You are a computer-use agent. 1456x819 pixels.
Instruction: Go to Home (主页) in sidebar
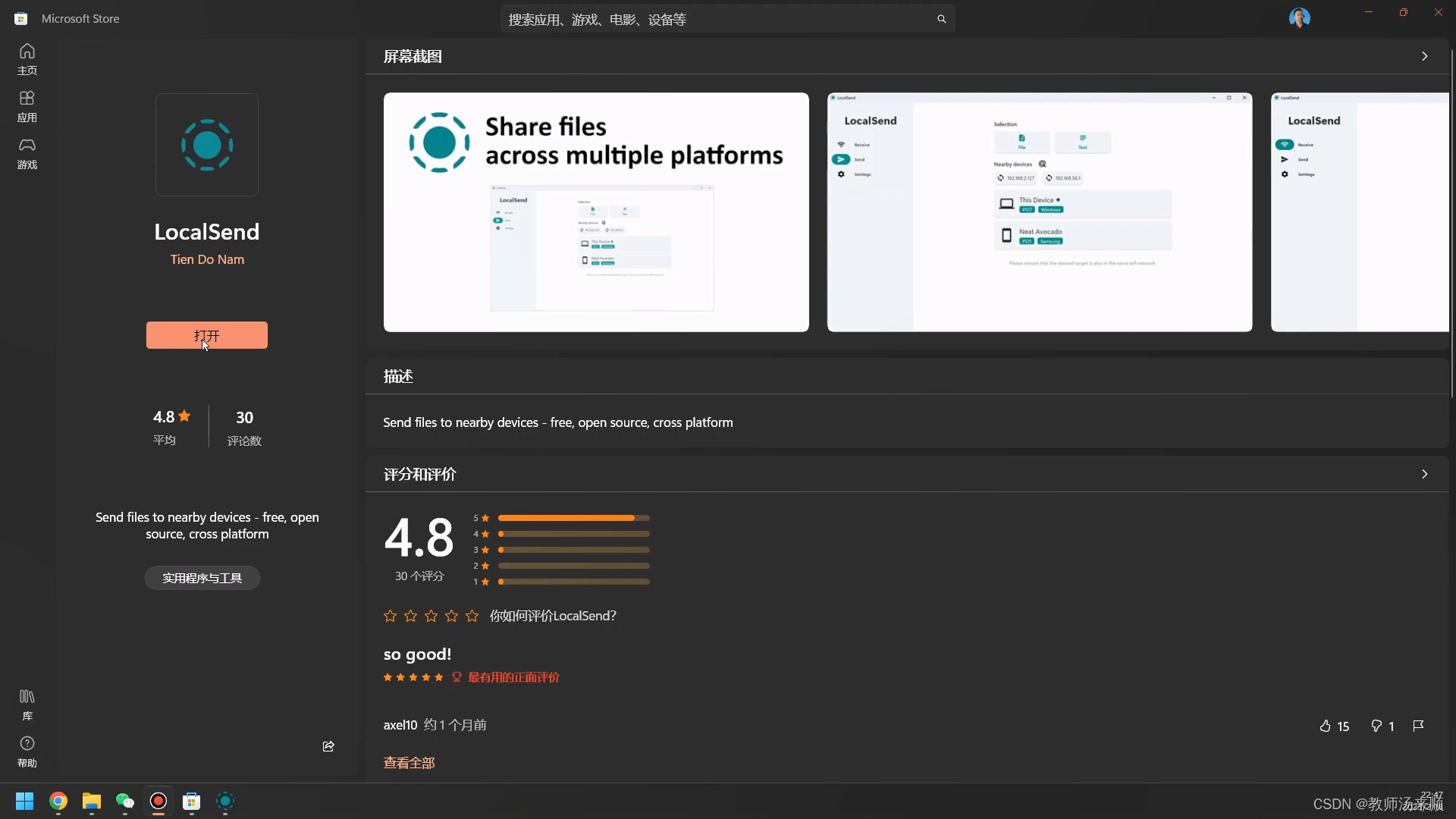tap(27, 59)
